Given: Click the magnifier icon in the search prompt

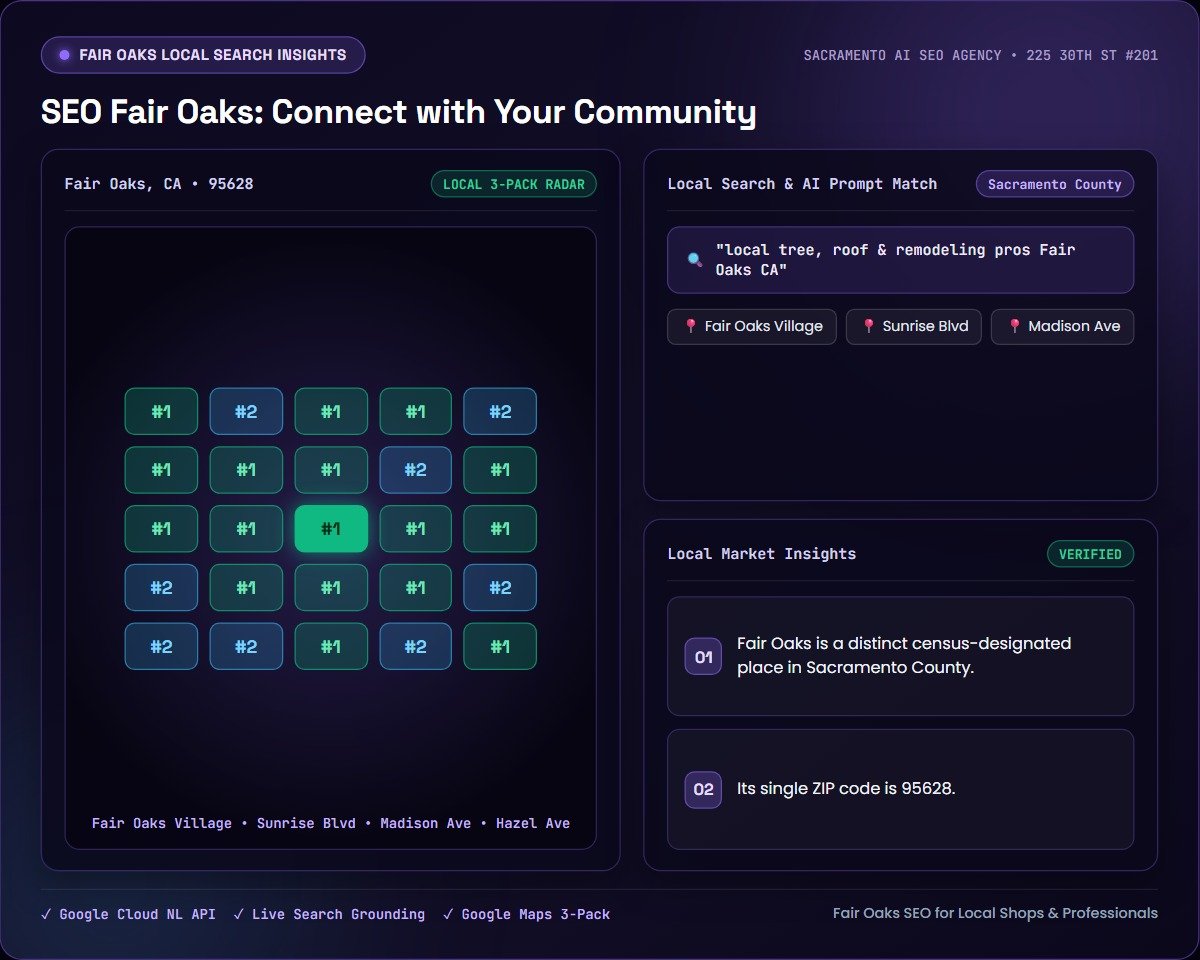Looking at the screenshot, I should pos(694,260).
